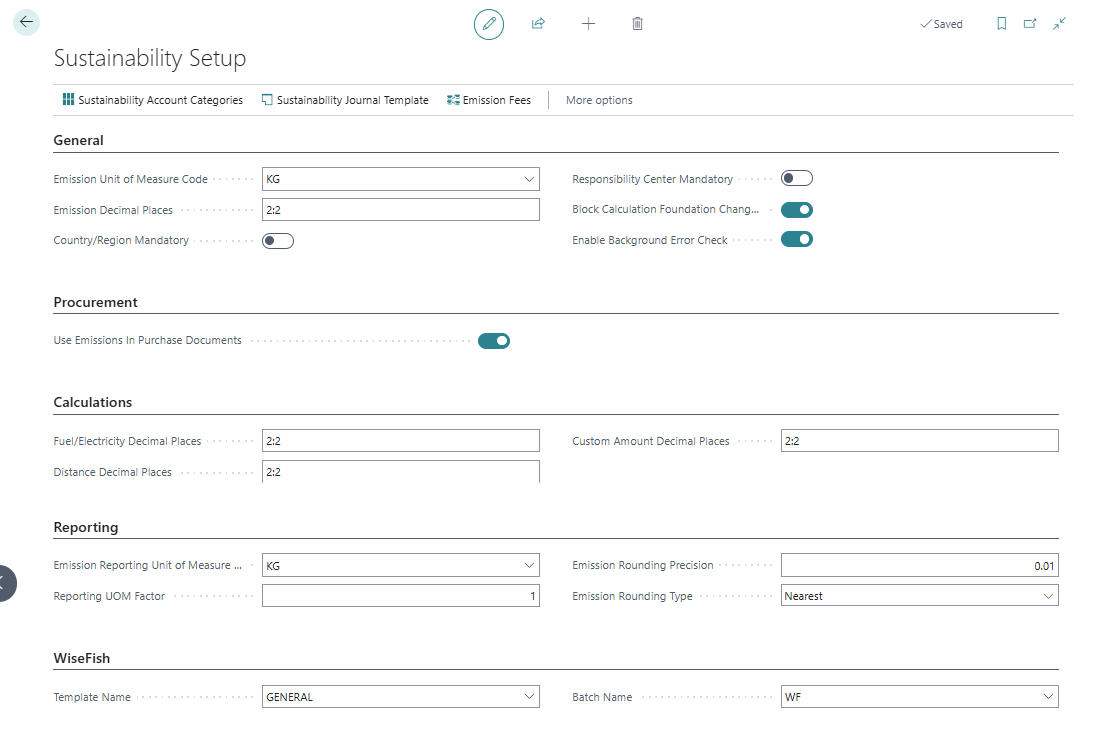Expand the Batch Name dropdown
Image resolution: width=1094 pixels, height=731 pixels.
[x=1048, y=697]
